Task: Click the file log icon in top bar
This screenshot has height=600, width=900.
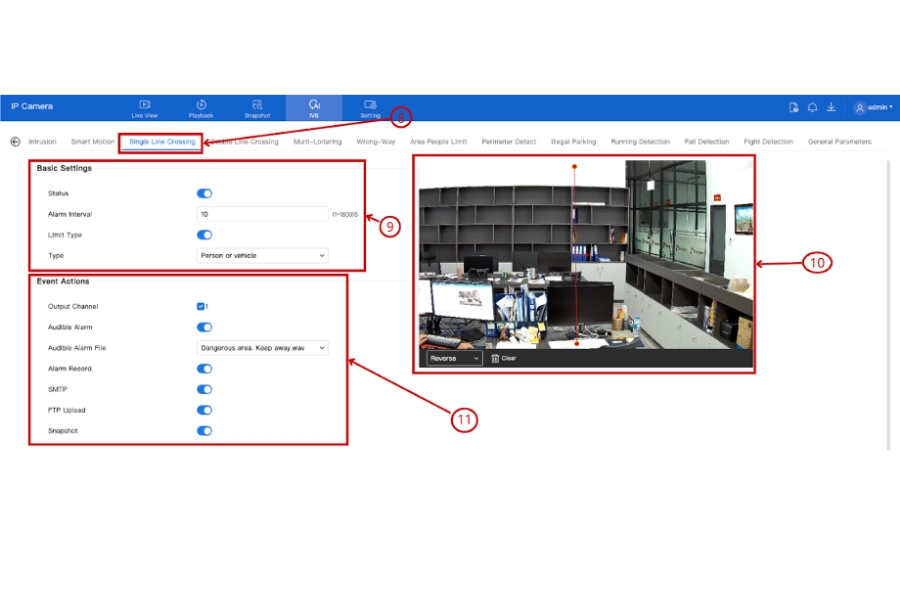Action: click(x=794, y=107)
